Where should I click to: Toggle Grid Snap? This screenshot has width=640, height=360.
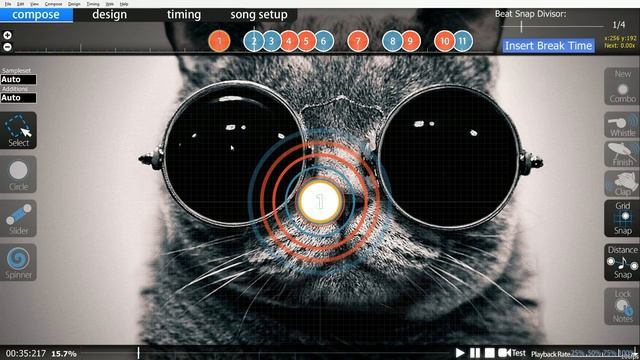pos(622,218)
